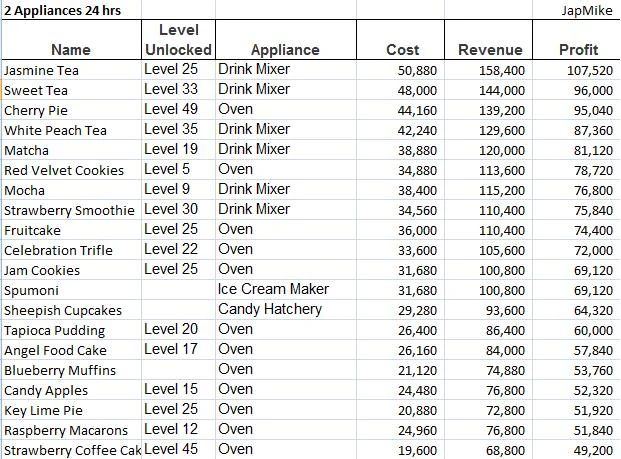Click Sweet Tea's cost value 48,000
This screenshot has height=459, width=621.
417,91
